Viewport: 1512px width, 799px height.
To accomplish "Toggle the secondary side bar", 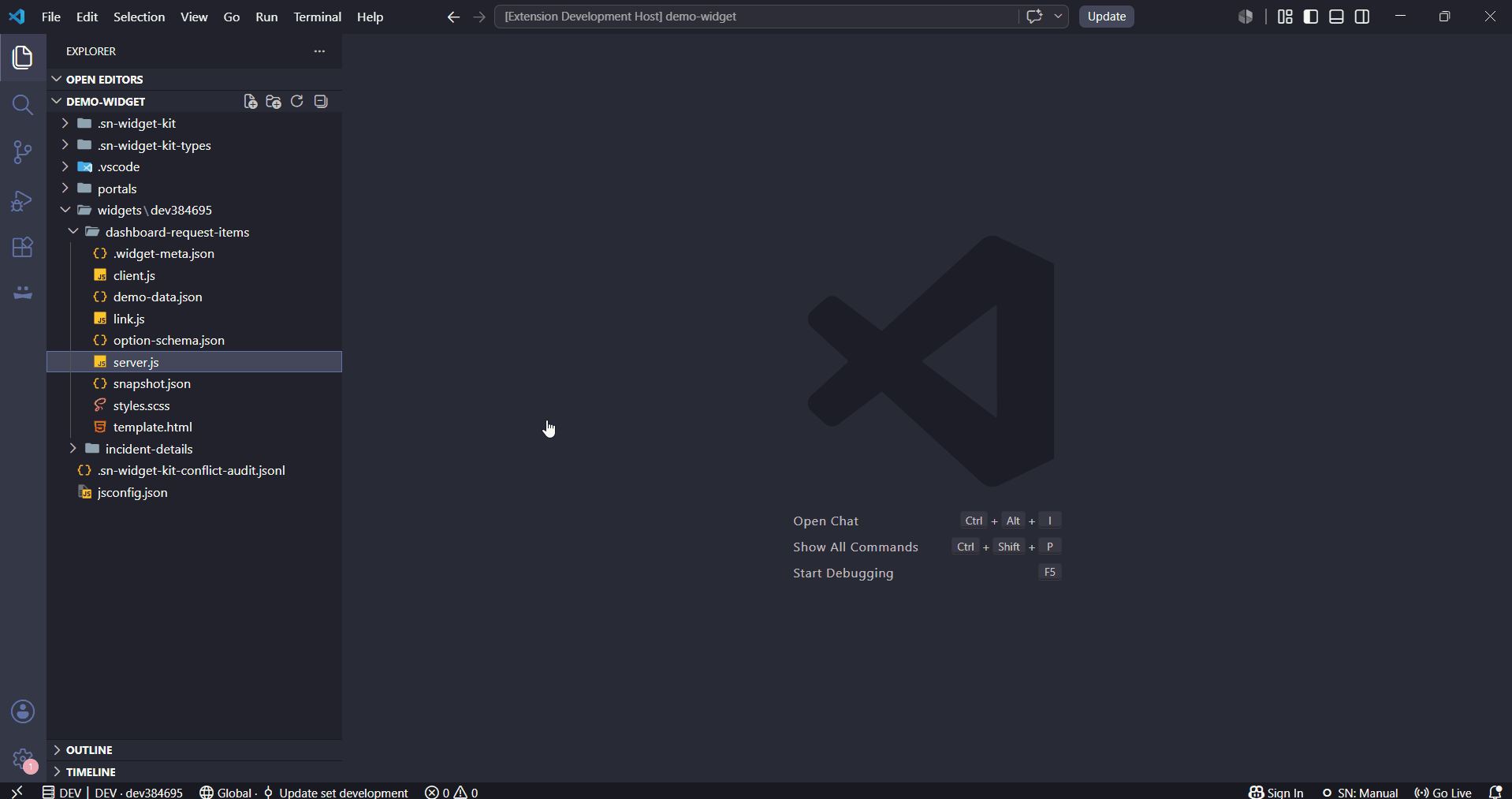I will pos(1362,17).
